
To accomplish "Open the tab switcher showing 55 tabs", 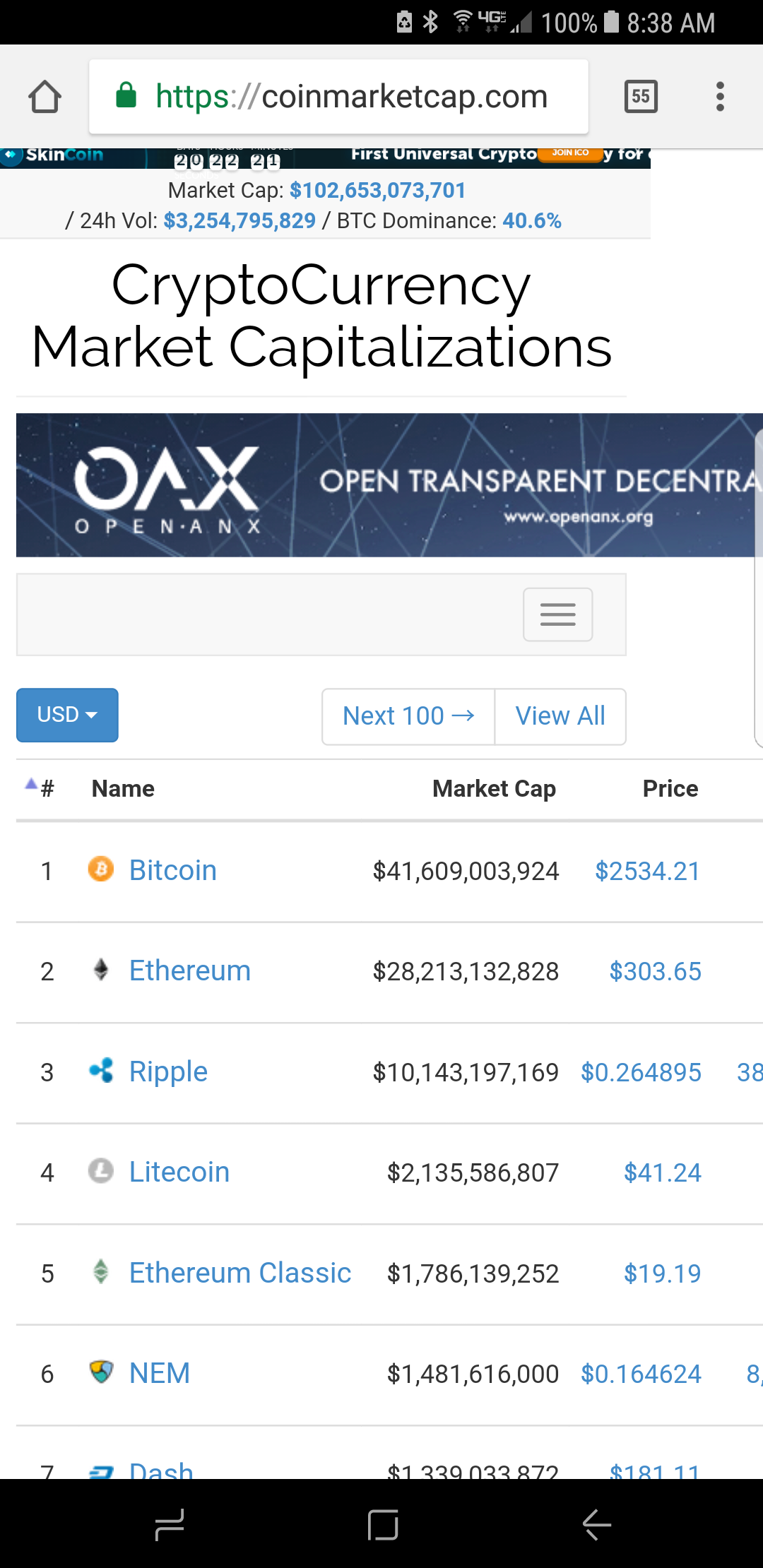I will (x=641, y=97).
